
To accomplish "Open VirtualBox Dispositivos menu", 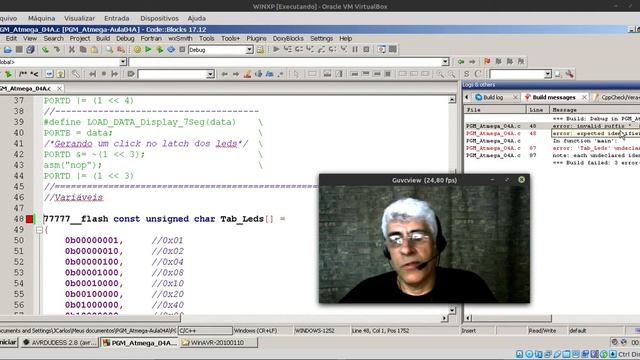I will (x=159, y=18).
